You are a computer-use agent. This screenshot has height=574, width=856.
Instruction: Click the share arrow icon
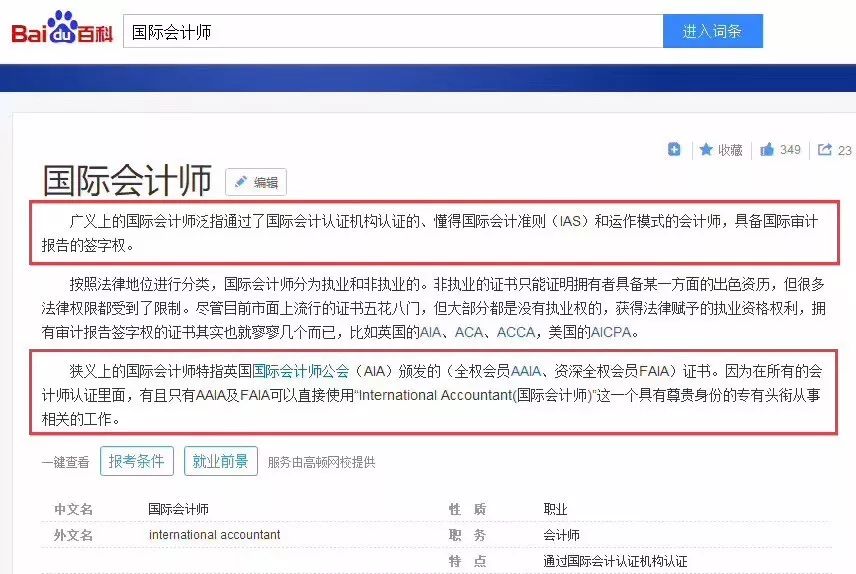tap(824, 149)
